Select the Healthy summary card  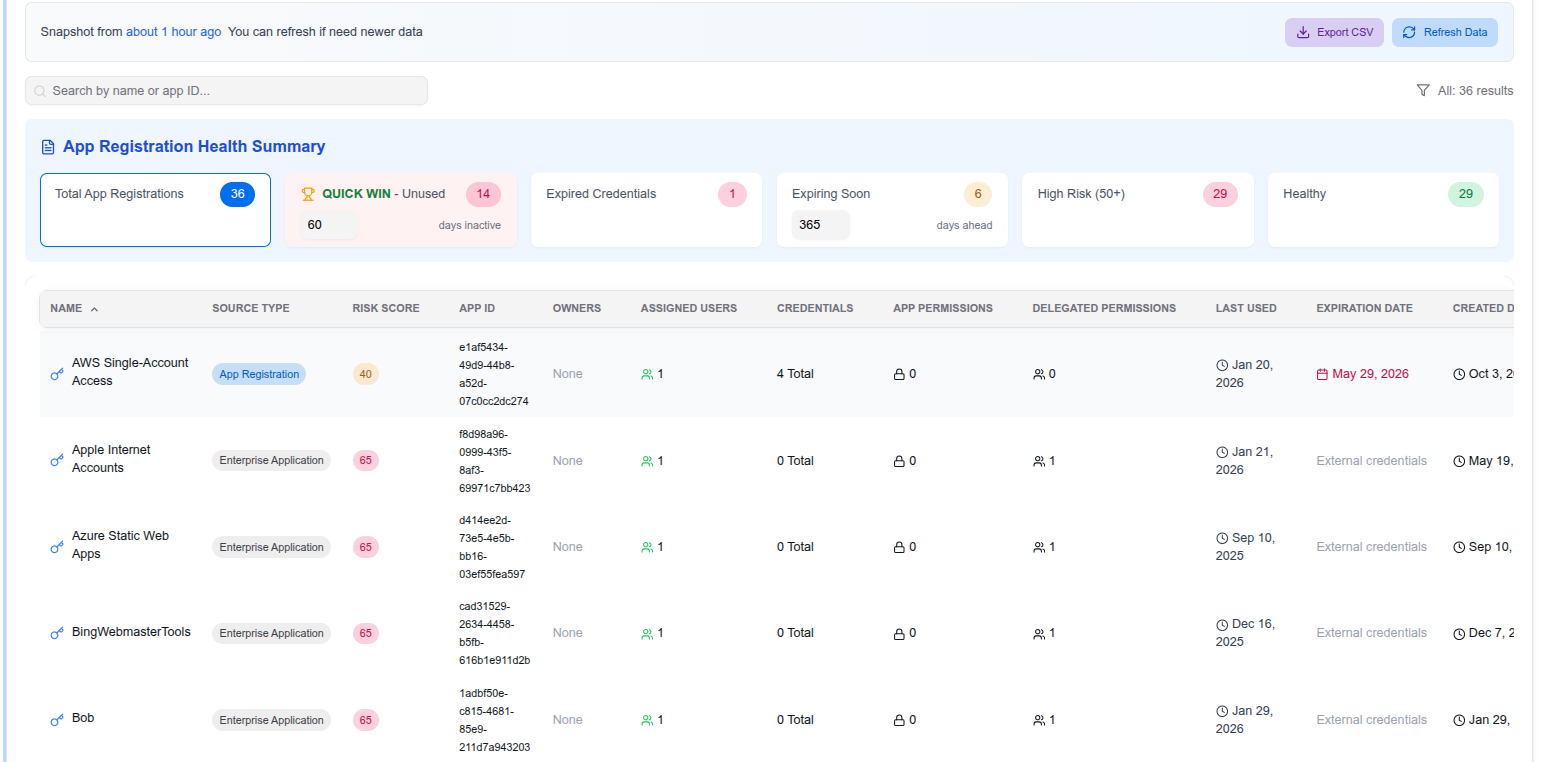(1382, 209)
